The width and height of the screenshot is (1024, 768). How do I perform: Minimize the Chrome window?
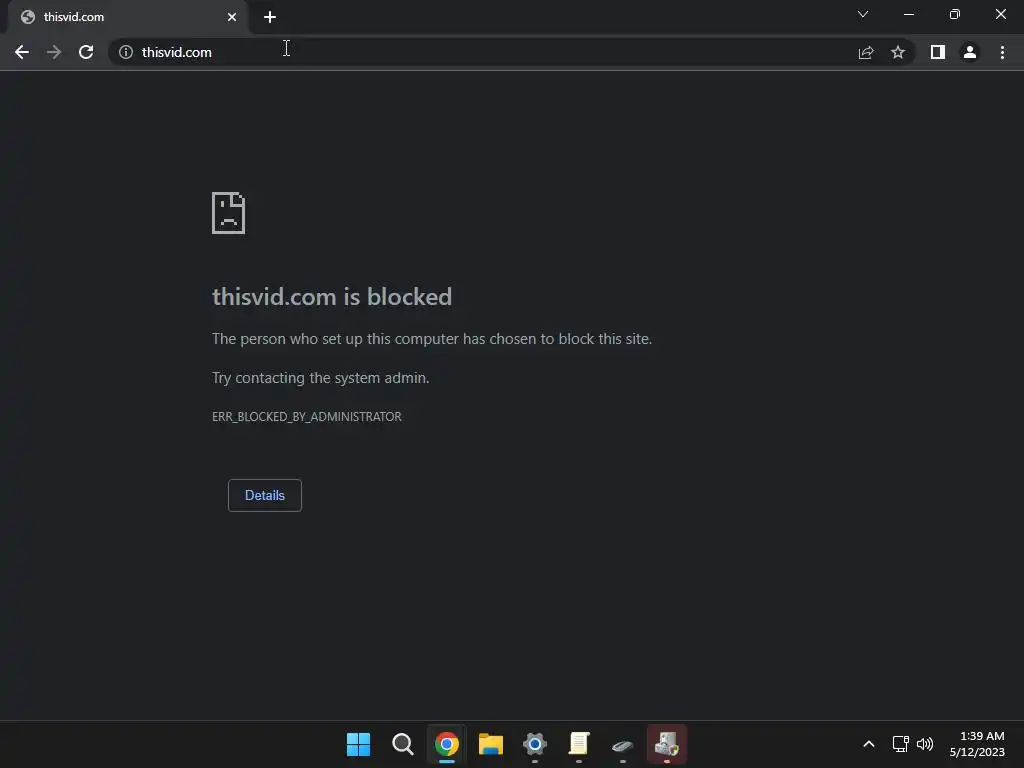pos(908,14)
